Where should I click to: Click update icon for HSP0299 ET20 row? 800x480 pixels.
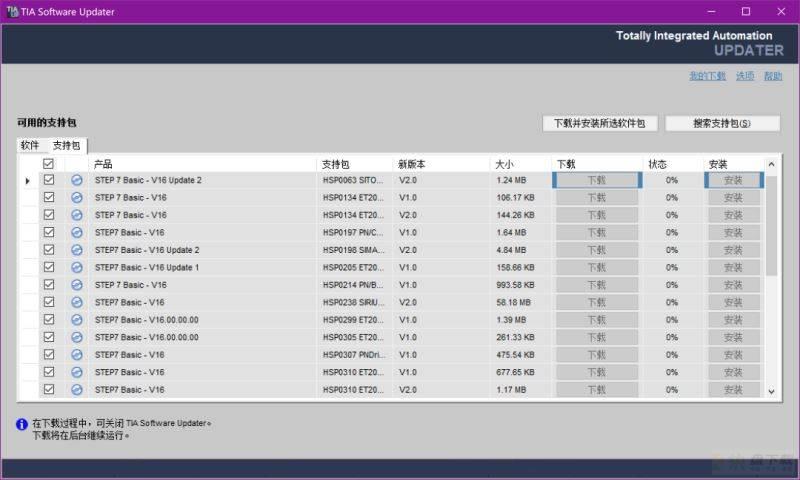tap(77, 320)
